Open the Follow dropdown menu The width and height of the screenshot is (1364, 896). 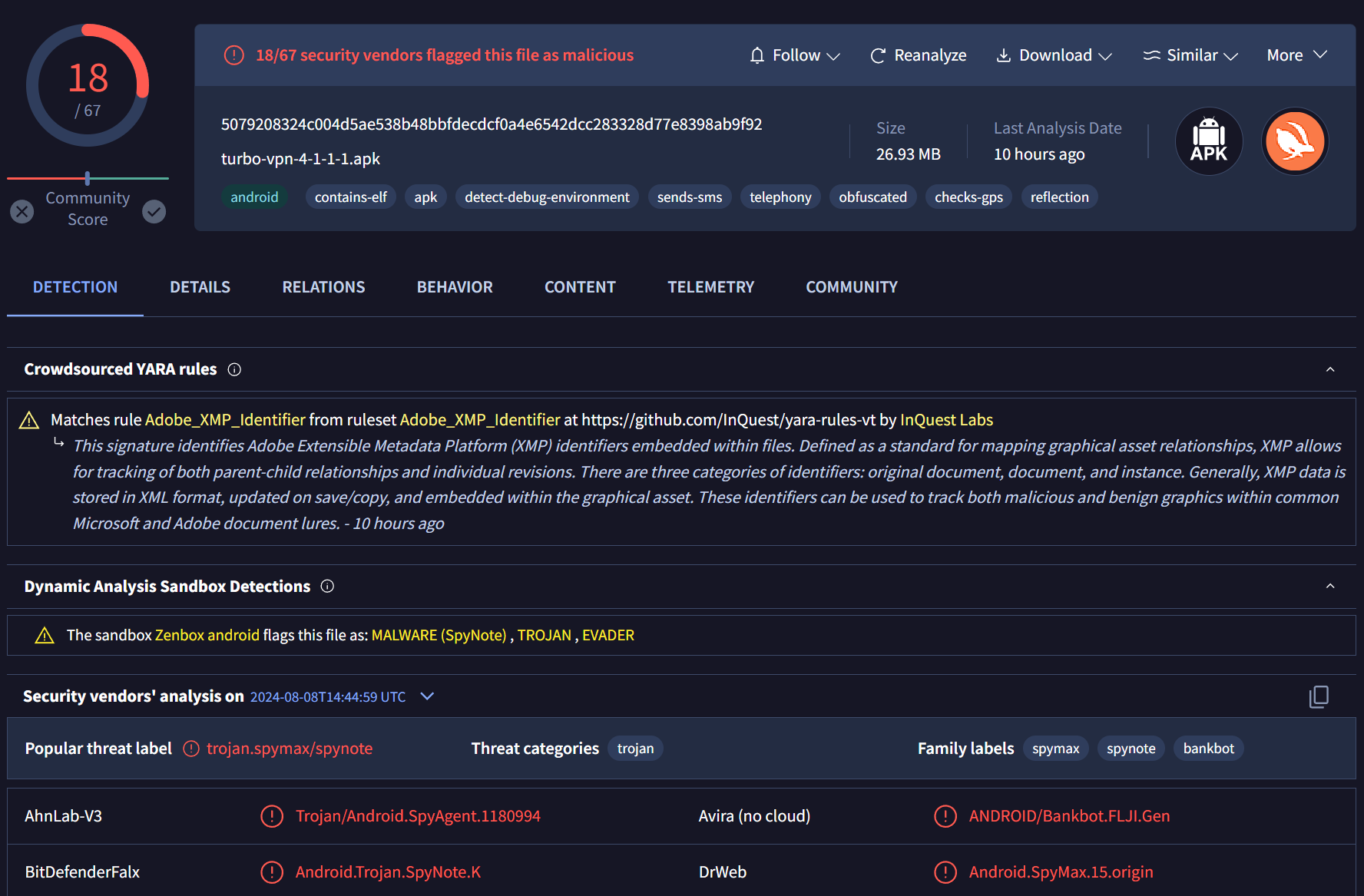pyautogui.click(x=795, y=55)
